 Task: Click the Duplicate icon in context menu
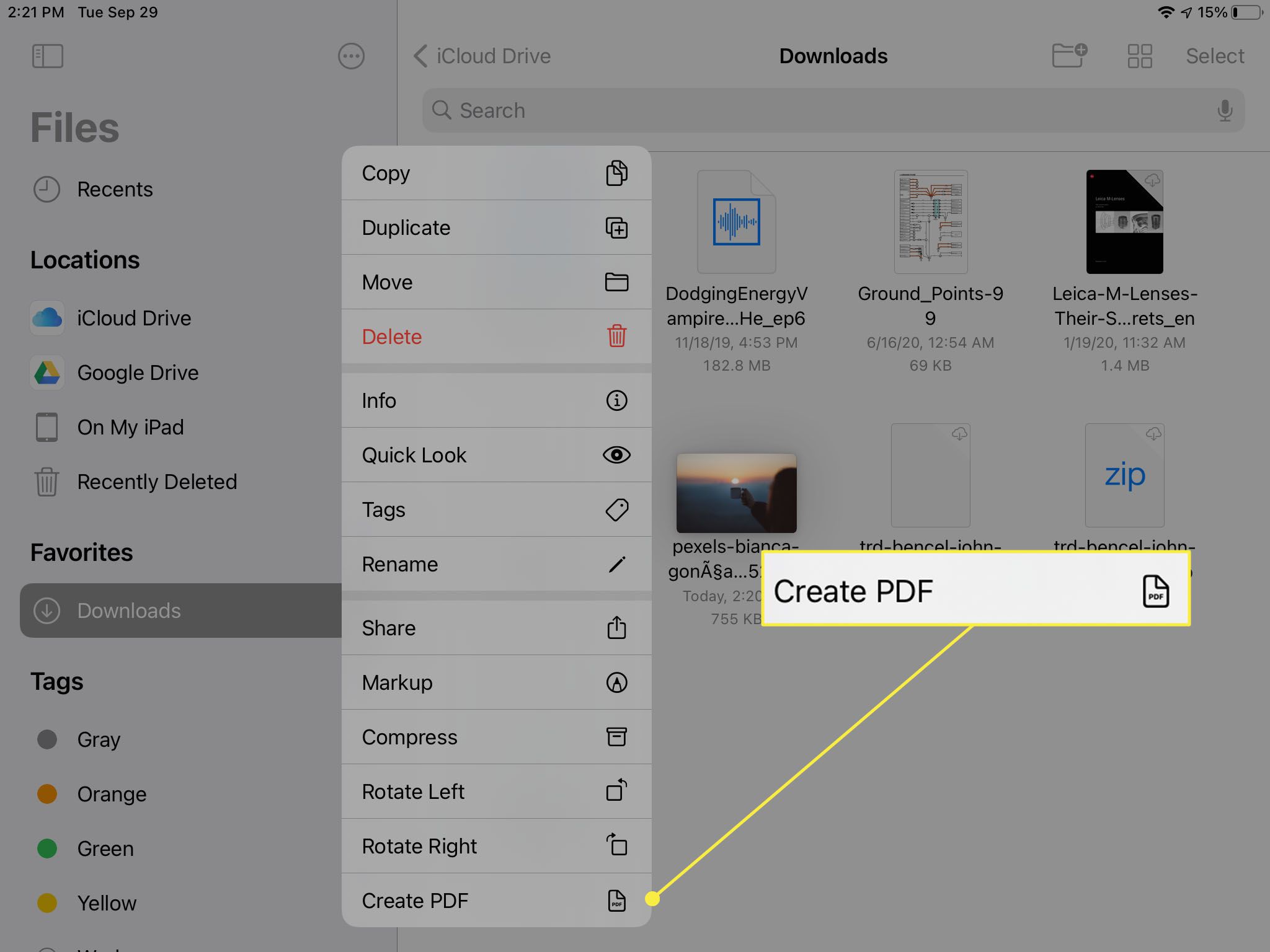coord(617,227)
